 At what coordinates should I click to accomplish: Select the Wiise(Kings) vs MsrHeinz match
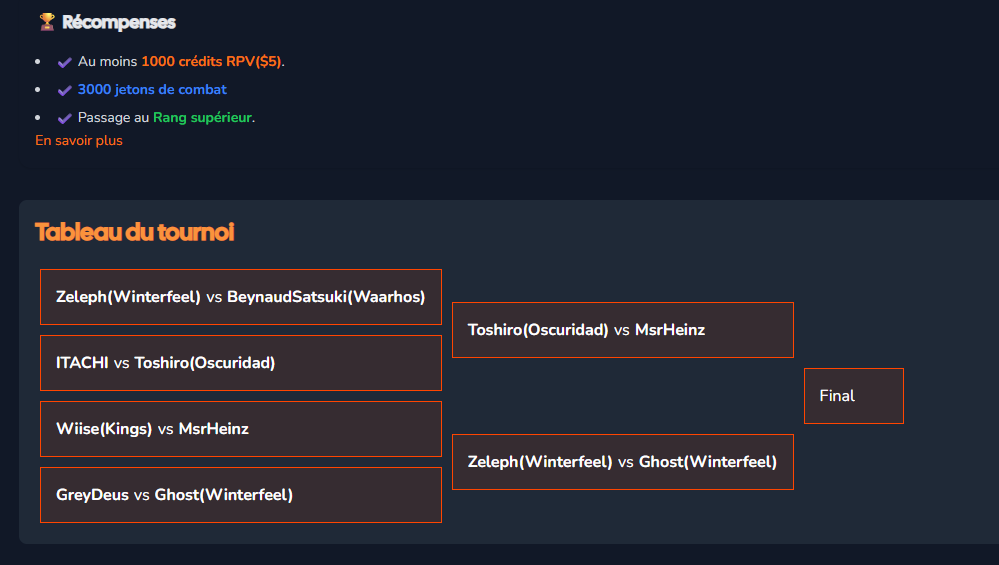[x=240, y=429]
